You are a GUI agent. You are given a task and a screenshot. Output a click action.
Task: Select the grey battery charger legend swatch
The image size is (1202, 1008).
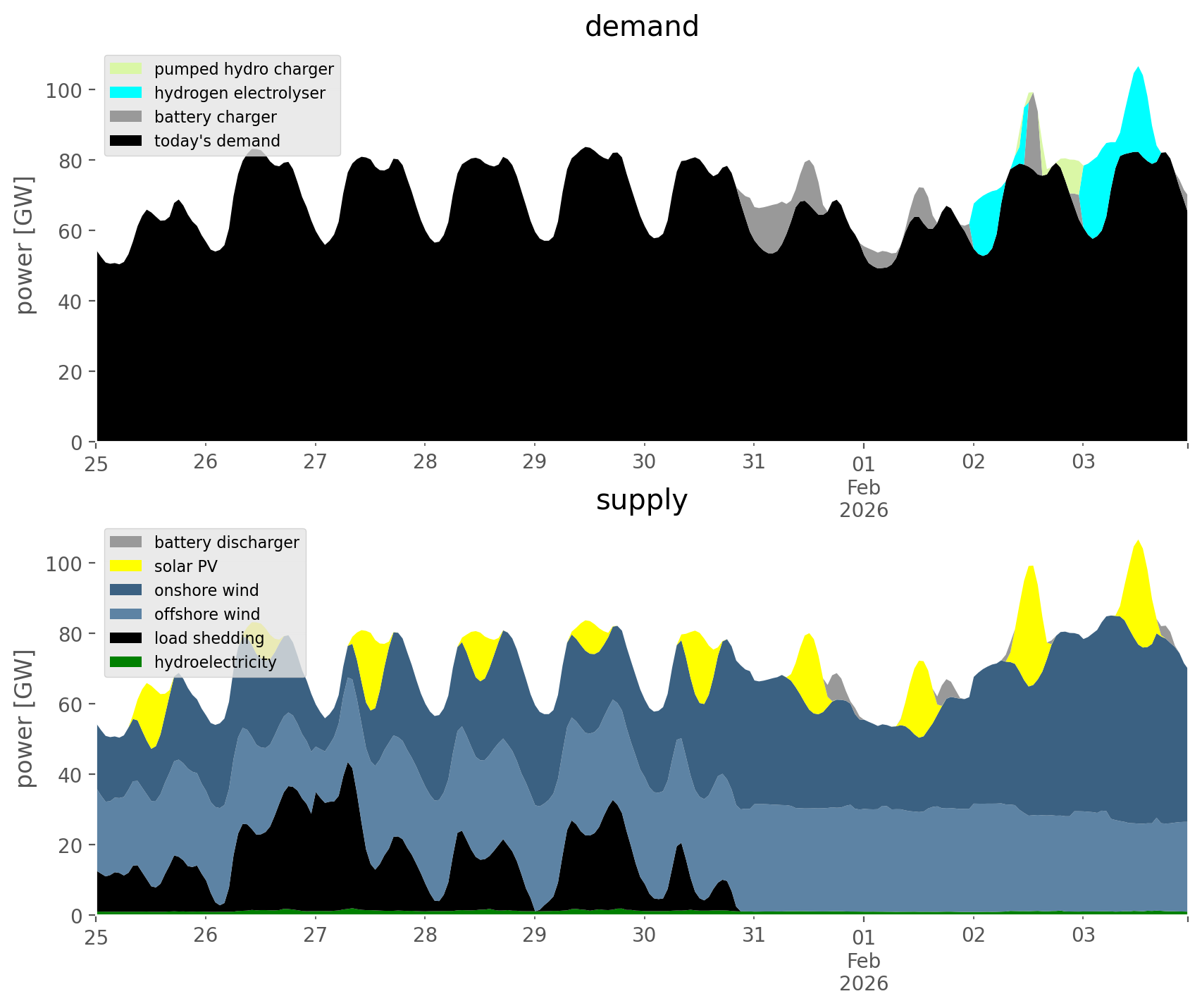click(x=126, y=117)
